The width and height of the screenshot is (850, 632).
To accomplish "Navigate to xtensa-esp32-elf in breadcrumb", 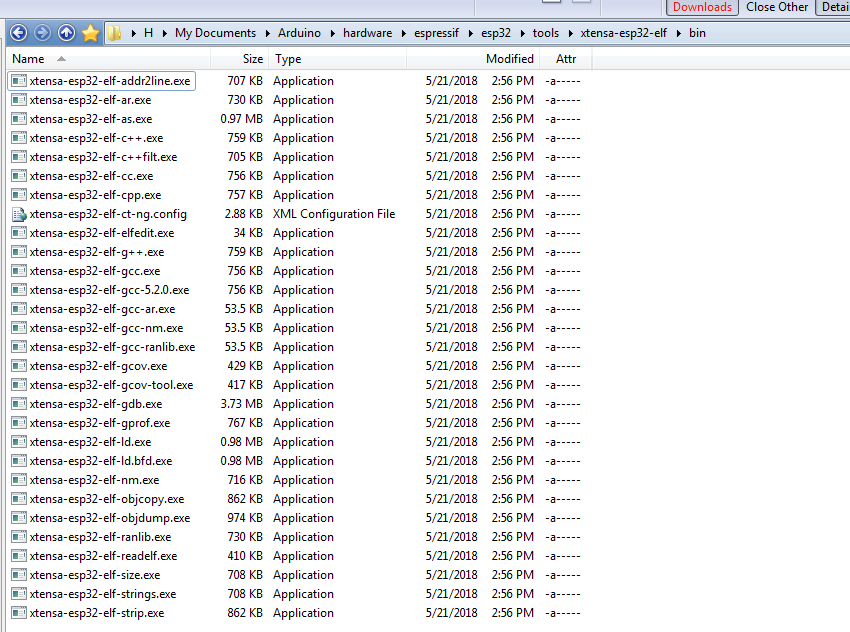I will pos(623,33).
